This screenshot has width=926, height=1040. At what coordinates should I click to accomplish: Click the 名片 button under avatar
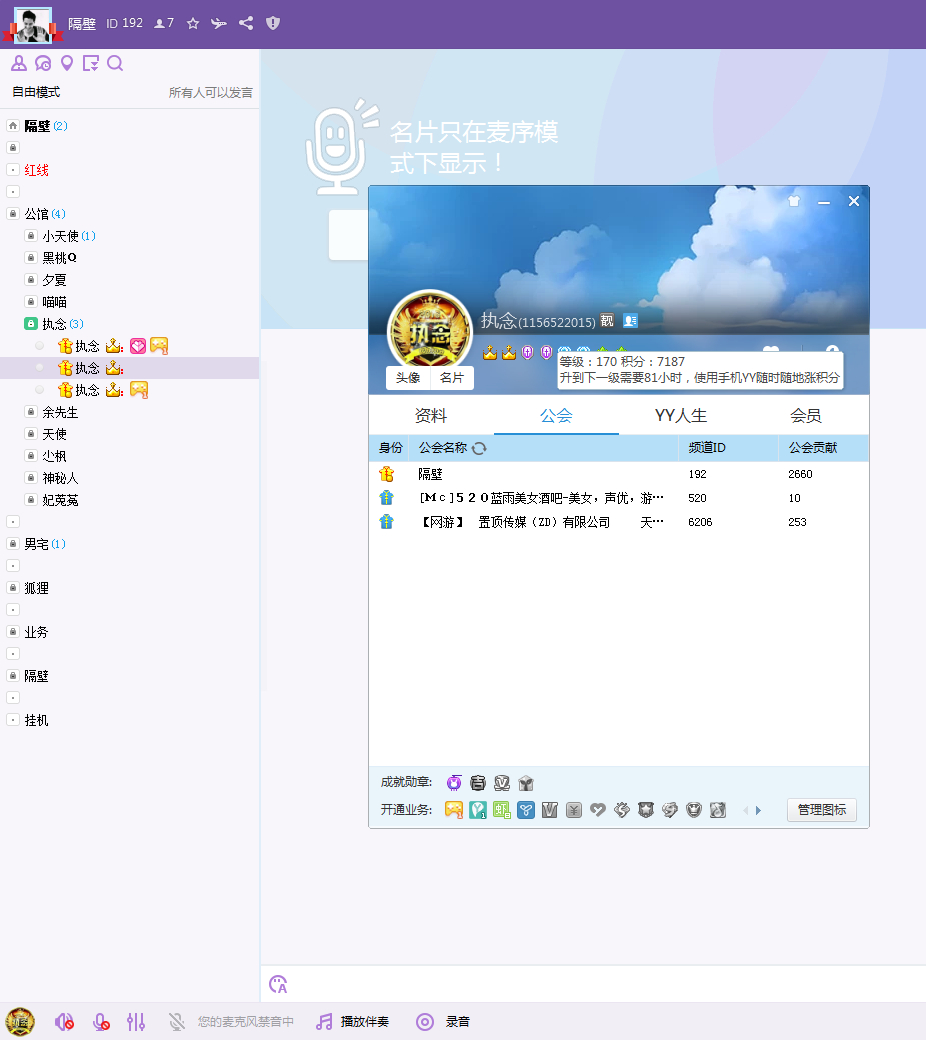click(x=452, y=378)
